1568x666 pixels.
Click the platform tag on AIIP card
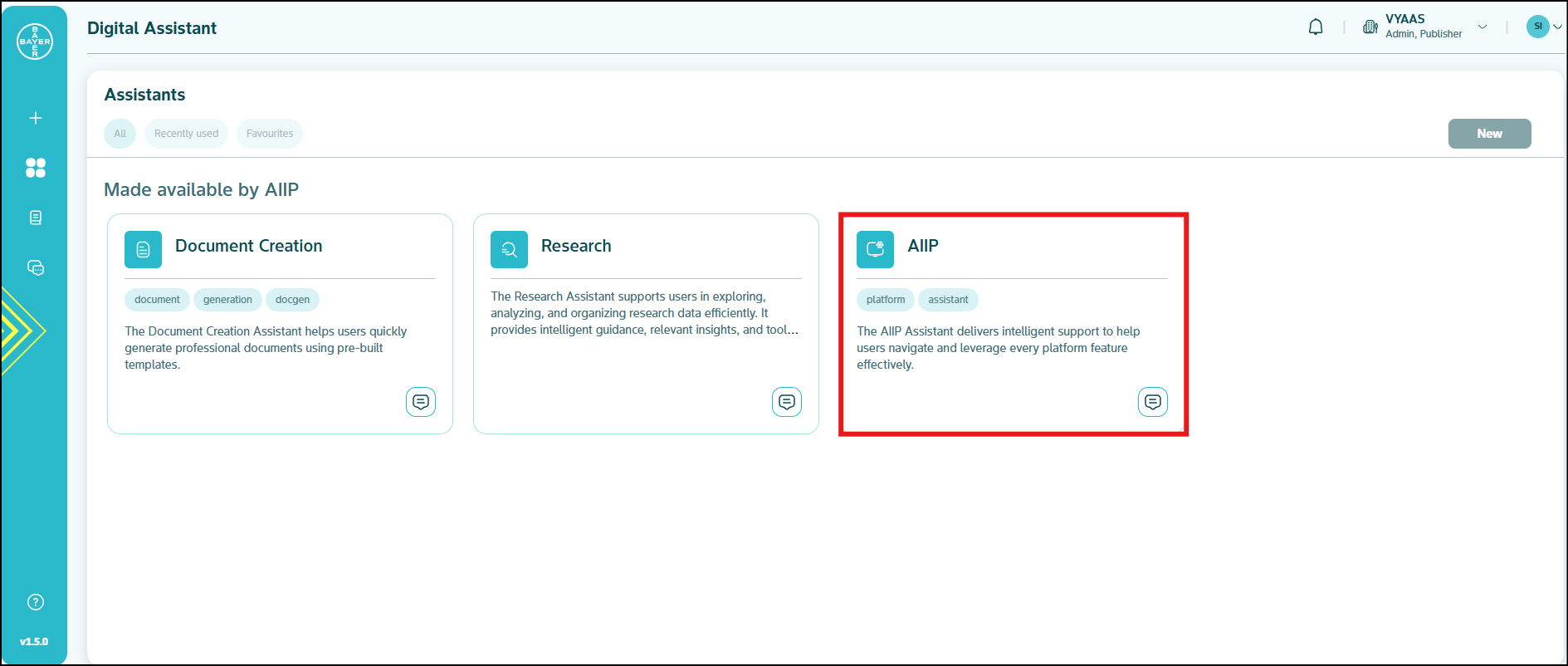click(885, 300)
